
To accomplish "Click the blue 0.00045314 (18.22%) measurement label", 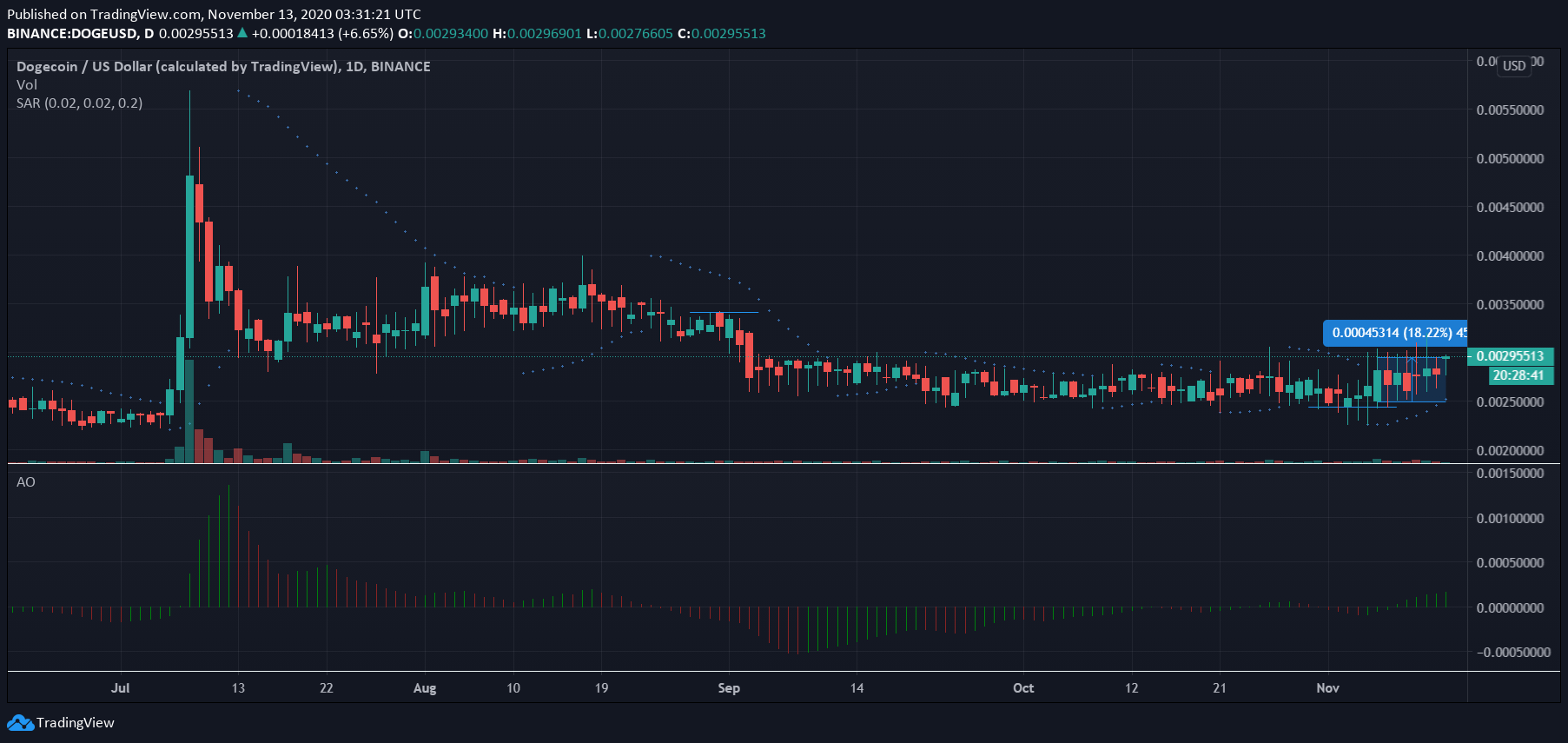I will click(x=1395, y=333).
